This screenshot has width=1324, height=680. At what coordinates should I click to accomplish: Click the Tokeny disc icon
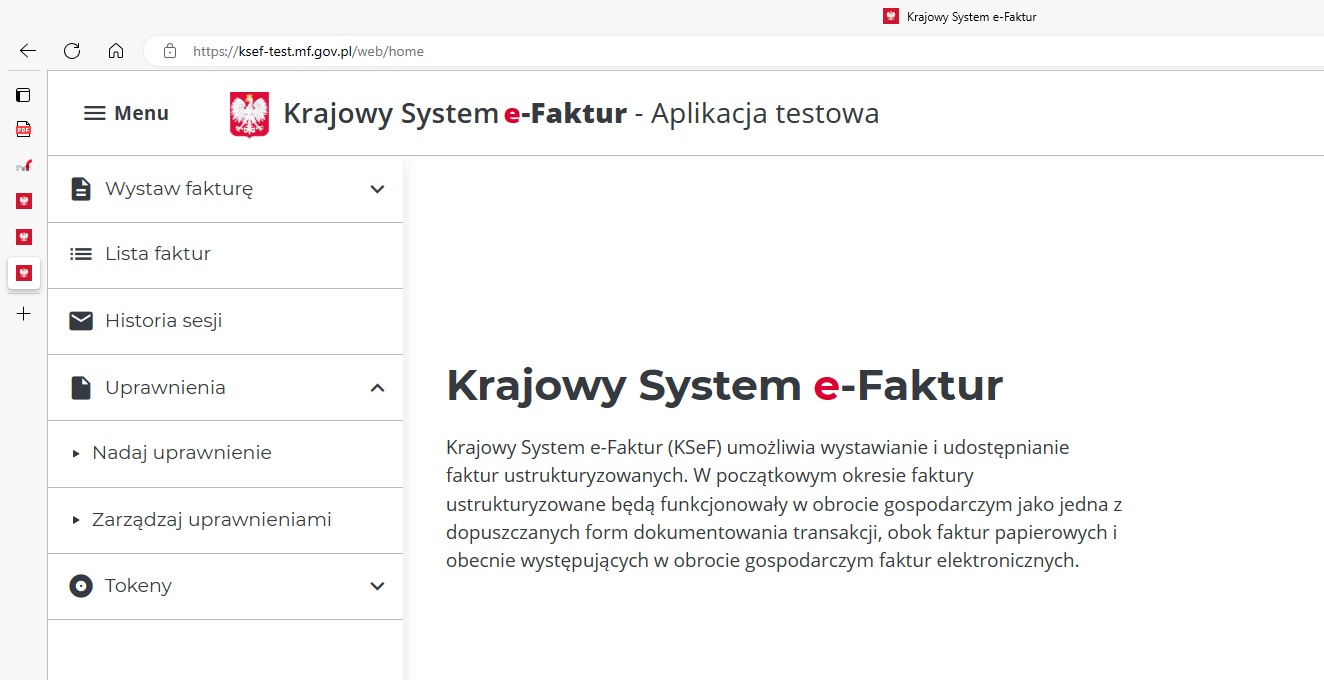(81, 586)
